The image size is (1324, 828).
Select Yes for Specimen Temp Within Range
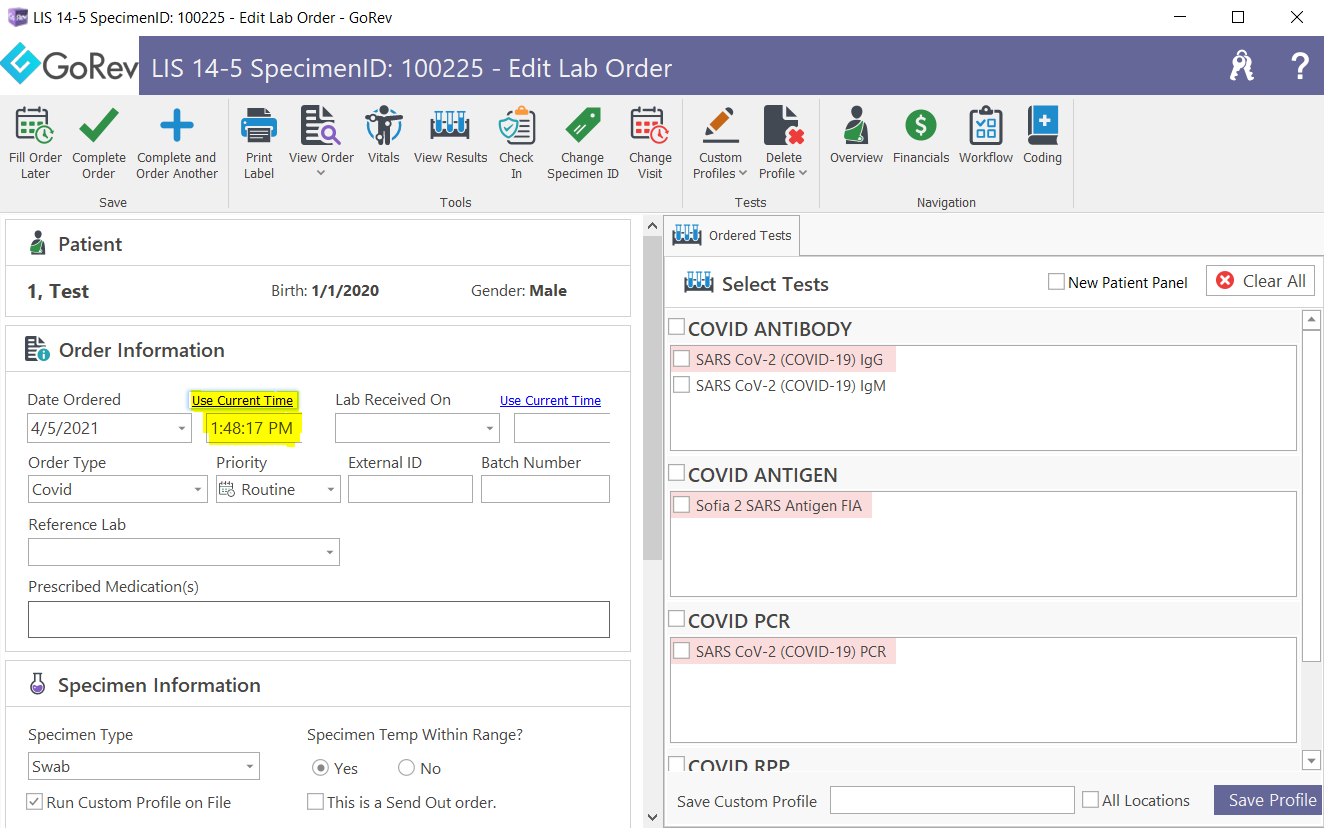[x=321, y=768]
